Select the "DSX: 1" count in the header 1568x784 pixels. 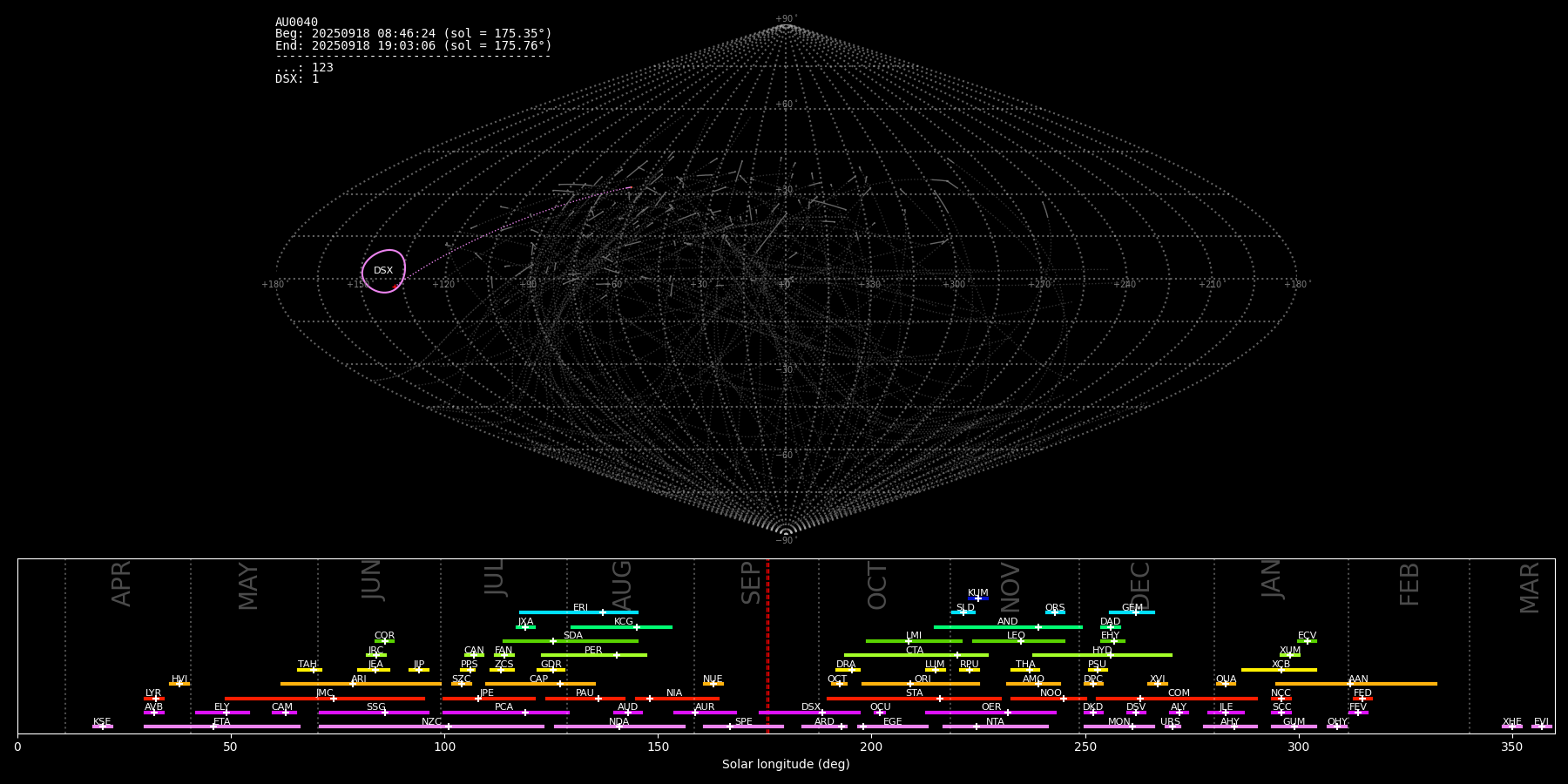point(297,79)
